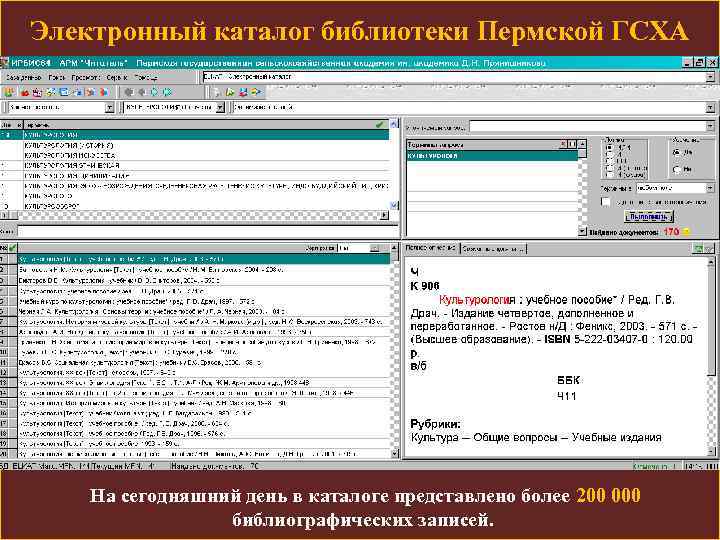Image resolution: width=720 pixels, height=540 pixels.
Task: Click checkmark icon in results list header
Action: [12, 248]
